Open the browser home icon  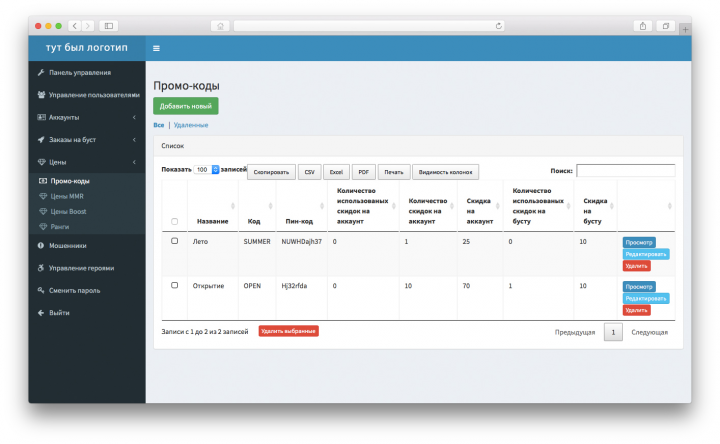tap(220, 26)
